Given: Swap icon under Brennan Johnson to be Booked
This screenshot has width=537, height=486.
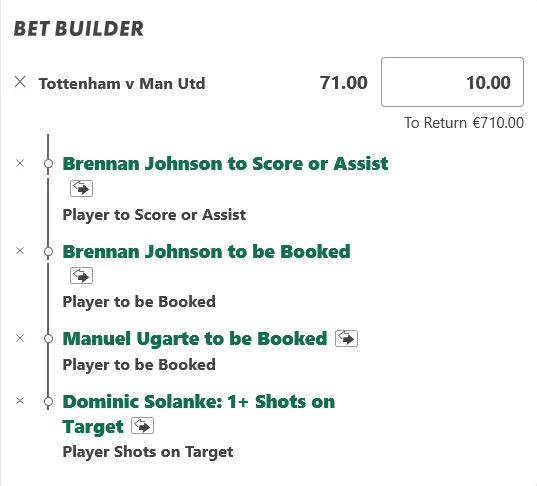Looking at the screenshot, I should click(x=81, y=276).
